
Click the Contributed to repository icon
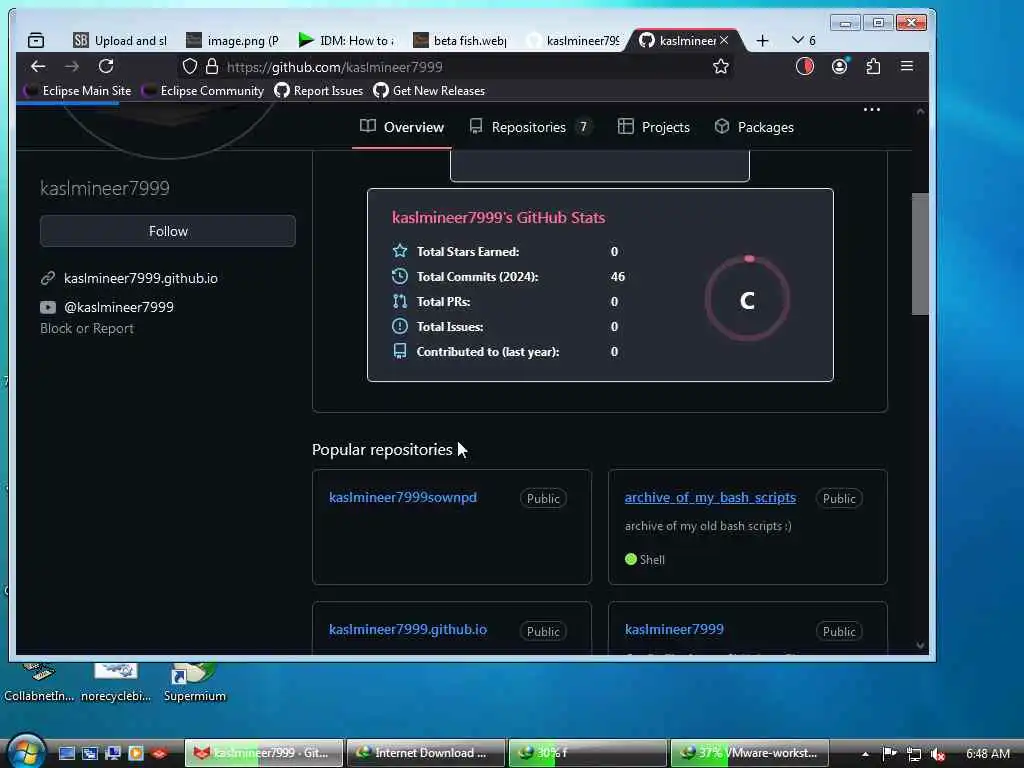[x=400, y=351]
